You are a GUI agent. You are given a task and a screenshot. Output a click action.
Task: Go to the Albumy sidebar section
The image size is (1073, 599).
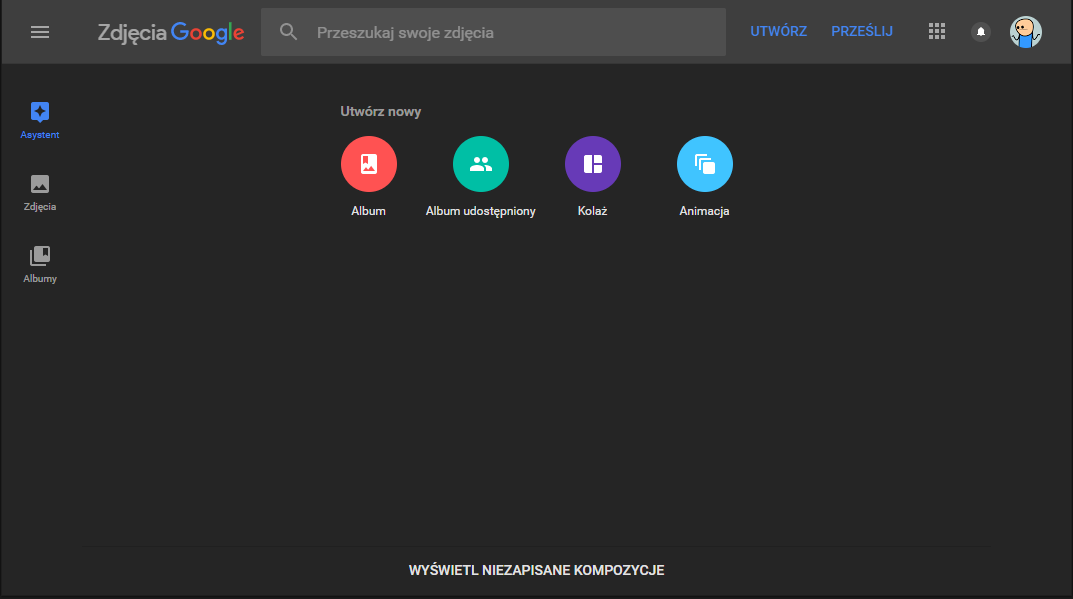point(40,256)
